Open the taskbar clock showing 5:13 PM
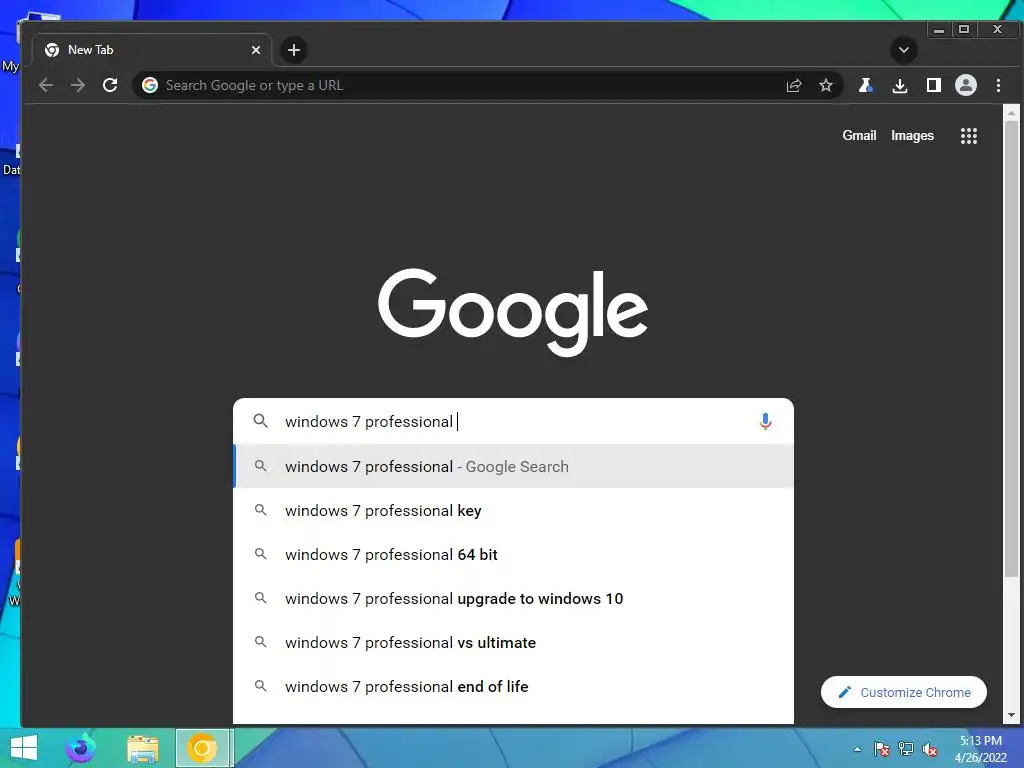 pos(980,749)
